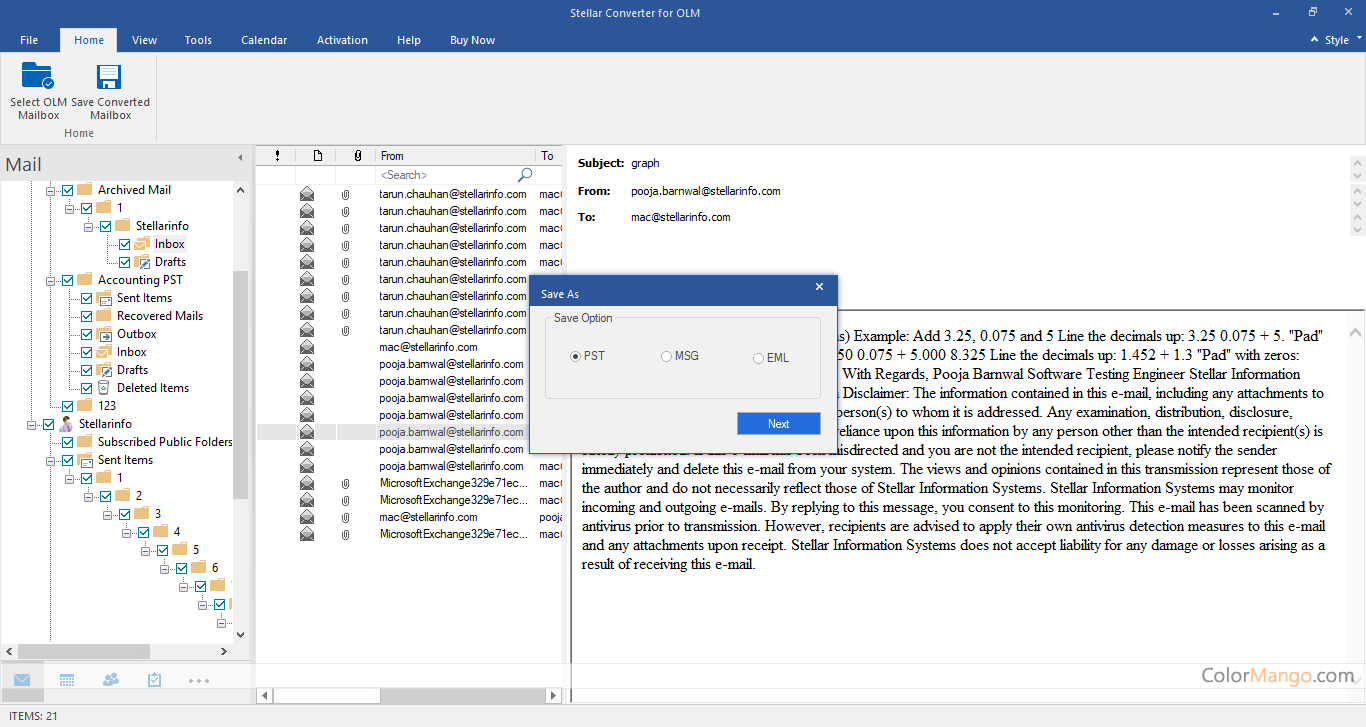Switch to the Activation tab
1366x727 pixels.
tap(342, 40)
